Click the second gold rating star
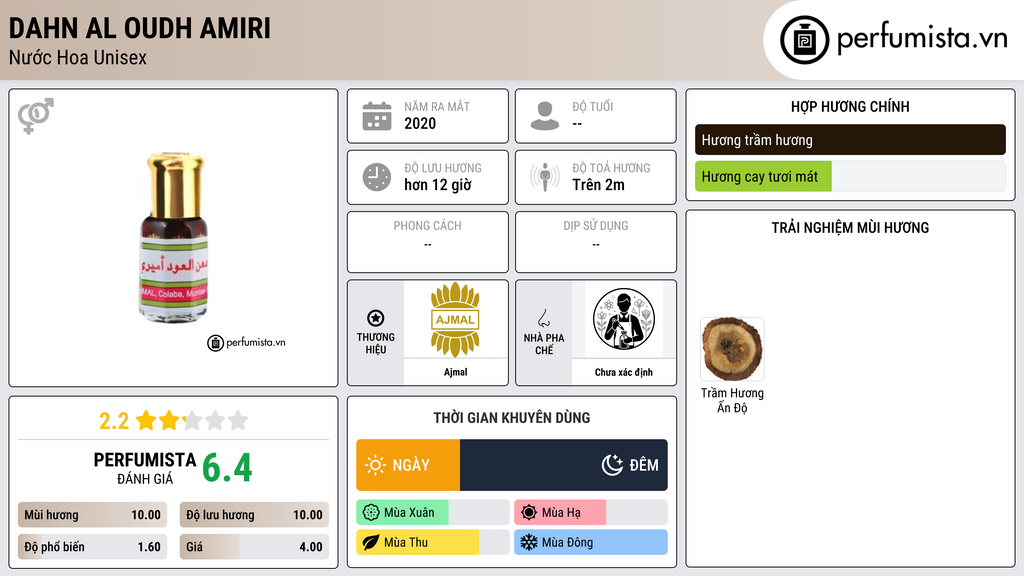 [x=169, y=420]
